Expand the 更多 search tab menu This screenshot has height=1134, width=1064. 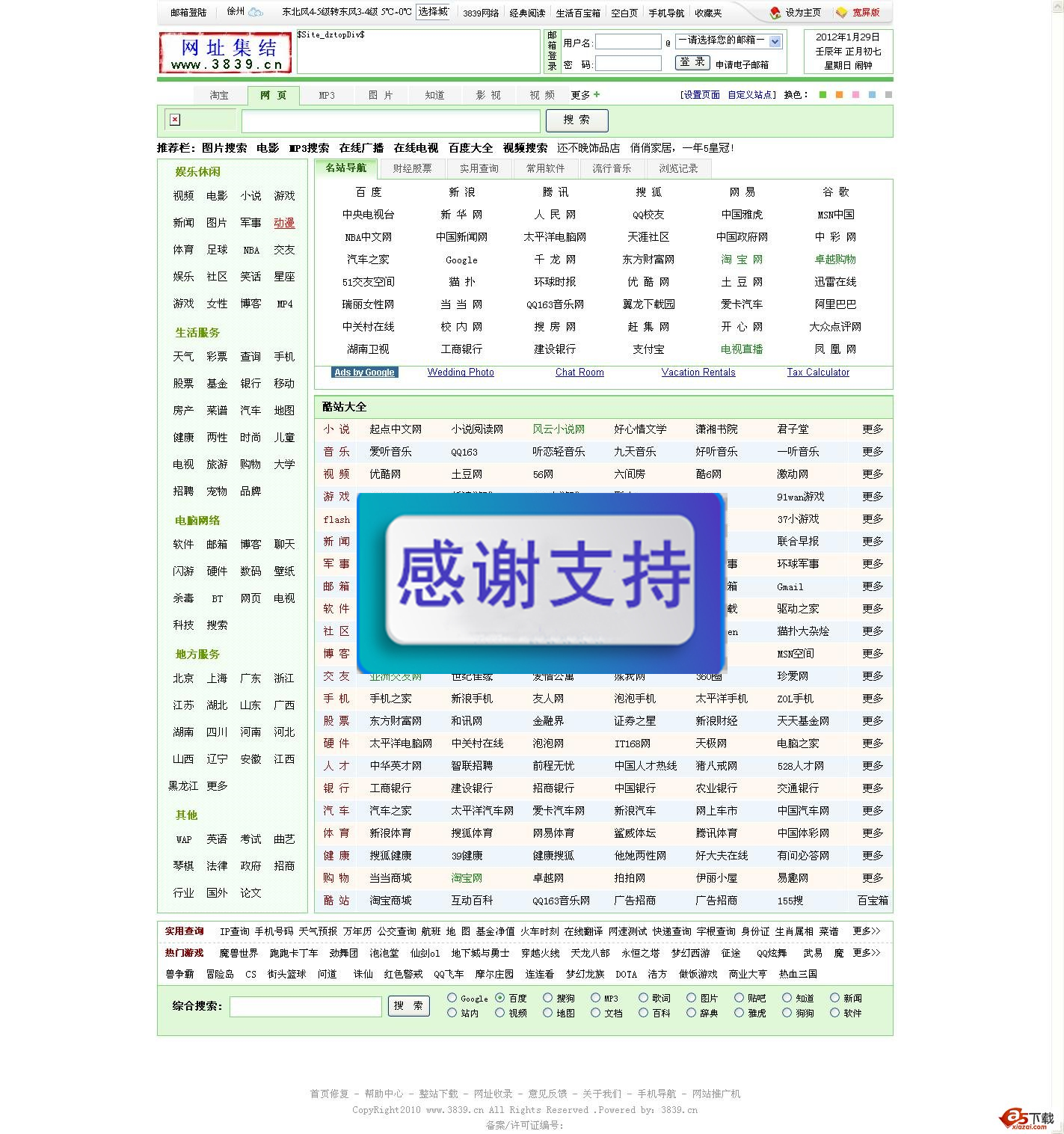tap(581, 95)
